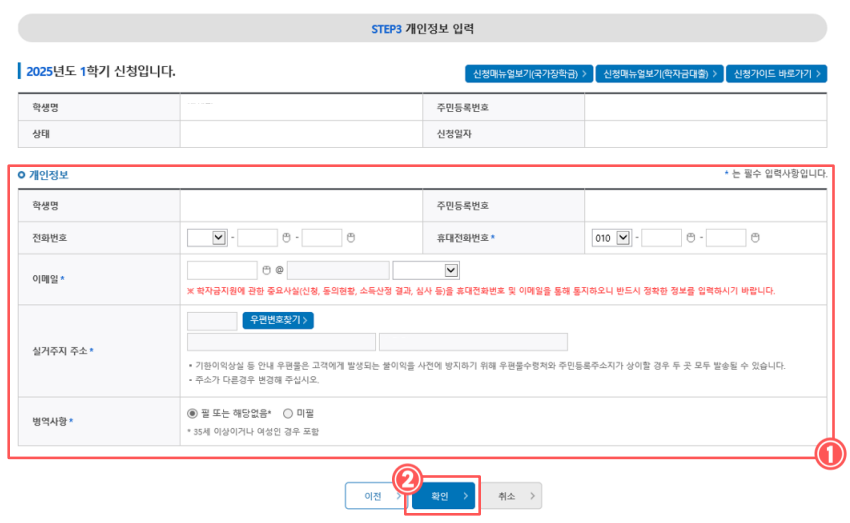
Task: Open 신청매뉴얼보기(국가장학금) manual
Action: pos(529,74)
